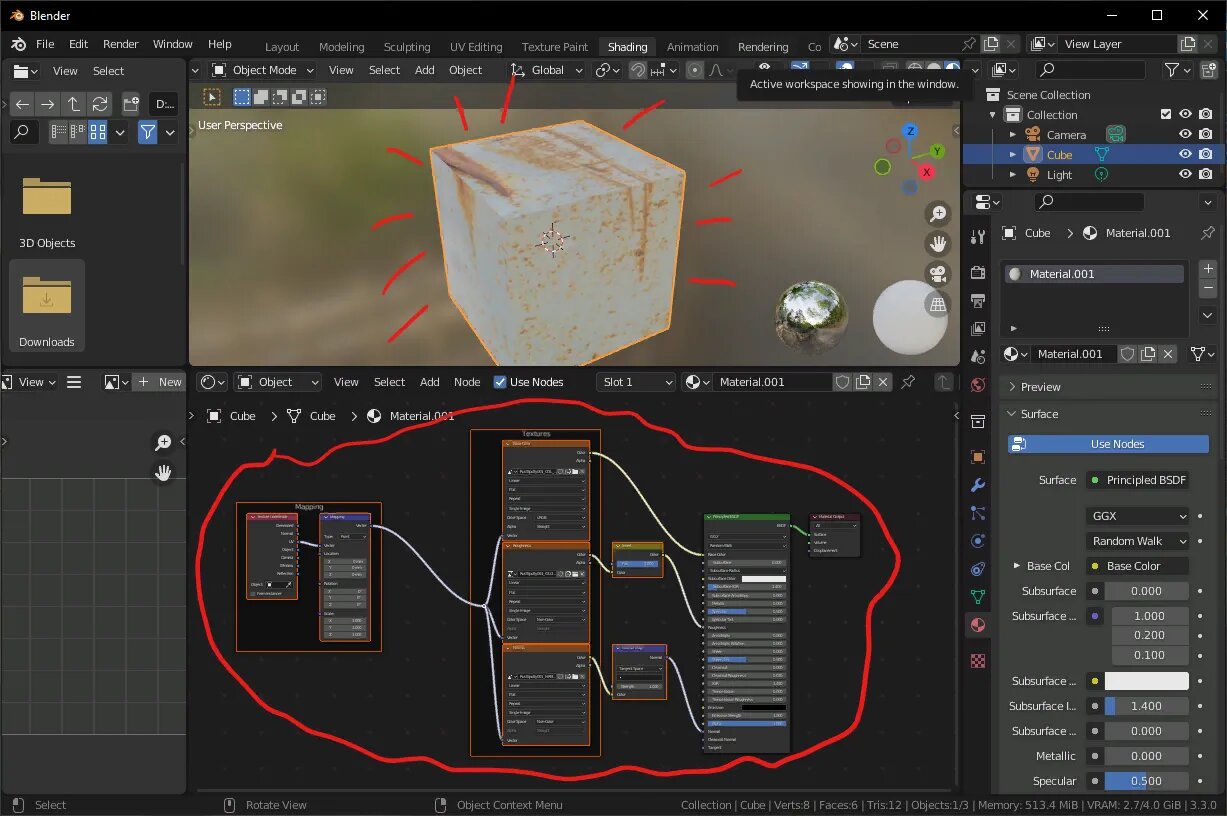Switch to the Modeling workspace tab

point(342,47)
